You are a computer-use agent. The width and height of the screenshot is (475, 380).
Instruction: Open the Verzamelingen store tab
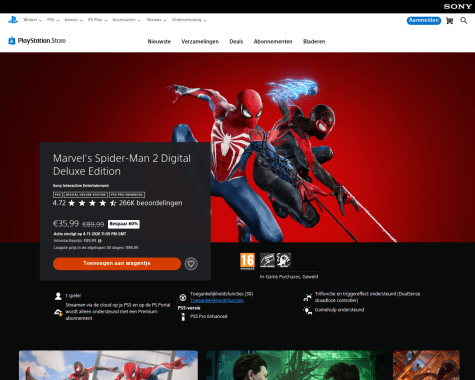[x=200, y=42]
